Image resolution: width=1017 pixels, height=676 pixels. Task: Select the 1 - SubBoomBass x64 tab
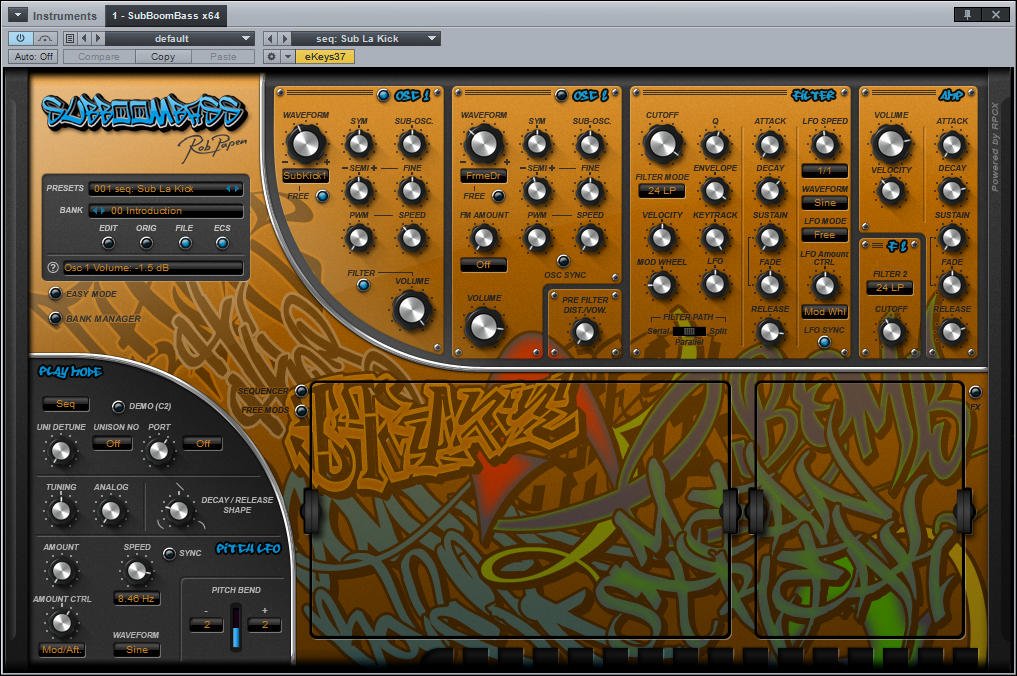166,15
